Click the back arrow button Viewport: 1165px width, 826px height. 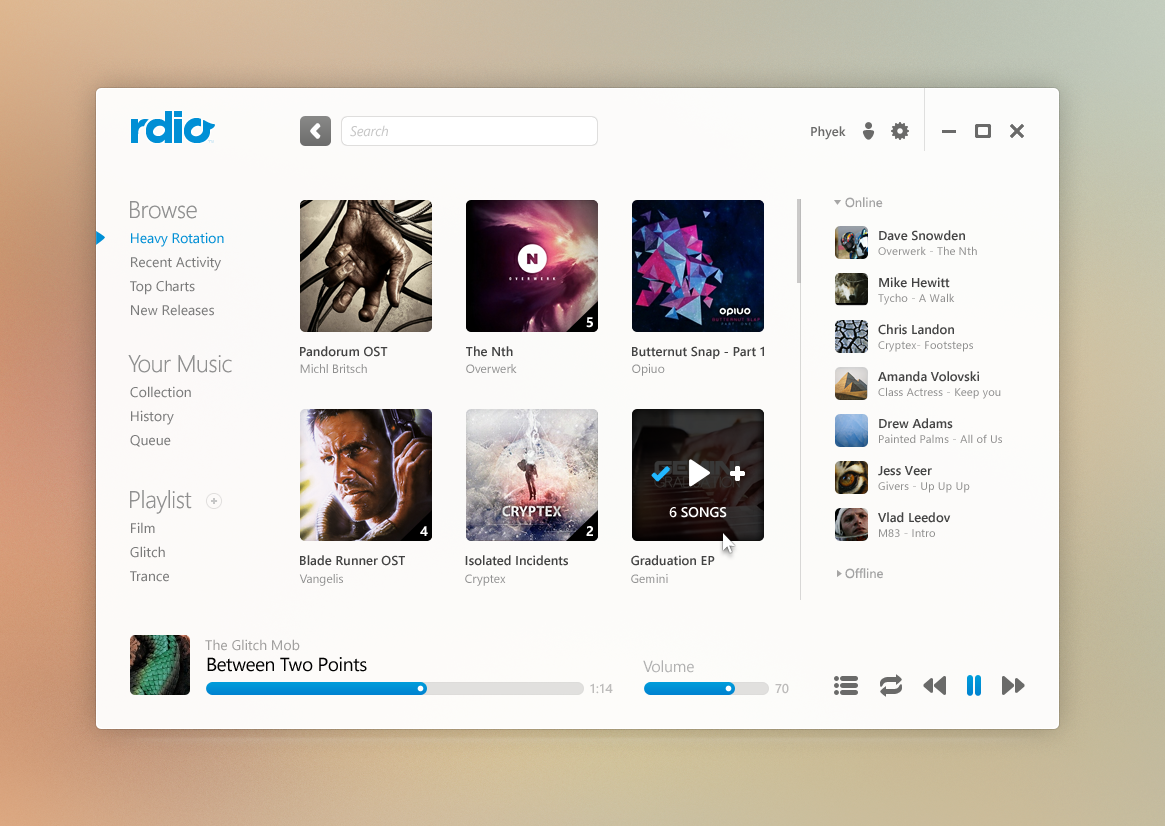click(x=315, y=131)
